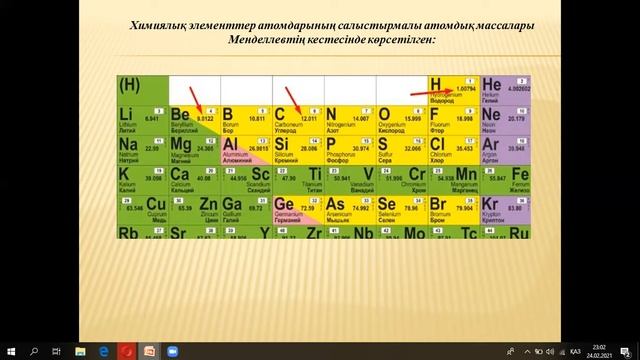The height and width of the screenshot is (360, 640).
Task: Click the Kr krypton cell
Action: [506, 210]
